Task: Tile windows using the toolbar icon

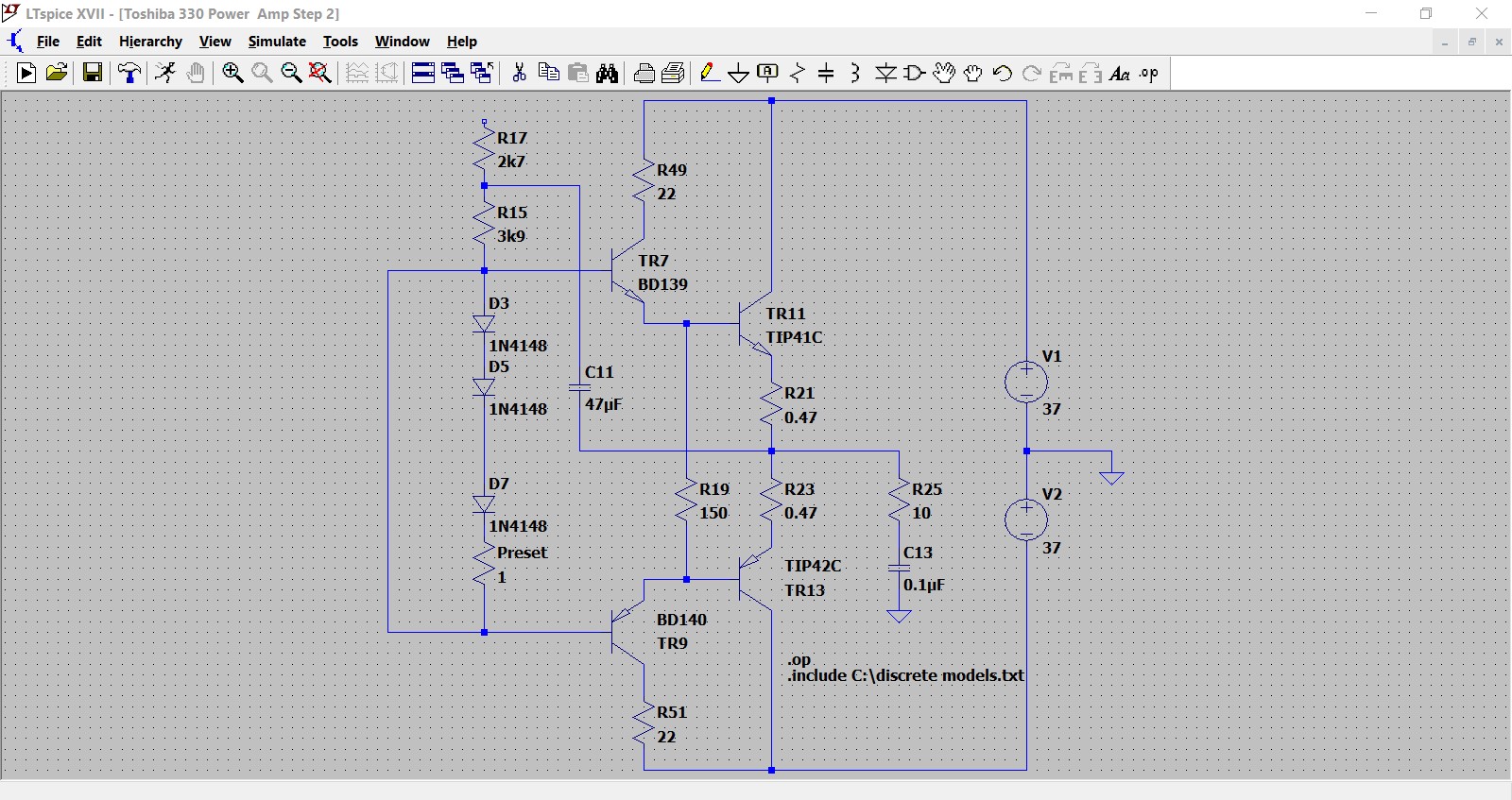Action: pyautogui.click(x=423, y=73)
